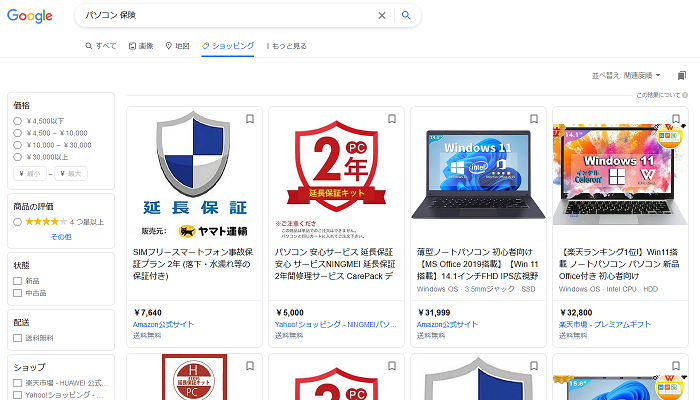Bookmark the 楽天ランキング1位 Win11 laptop product

click(676, 119)
